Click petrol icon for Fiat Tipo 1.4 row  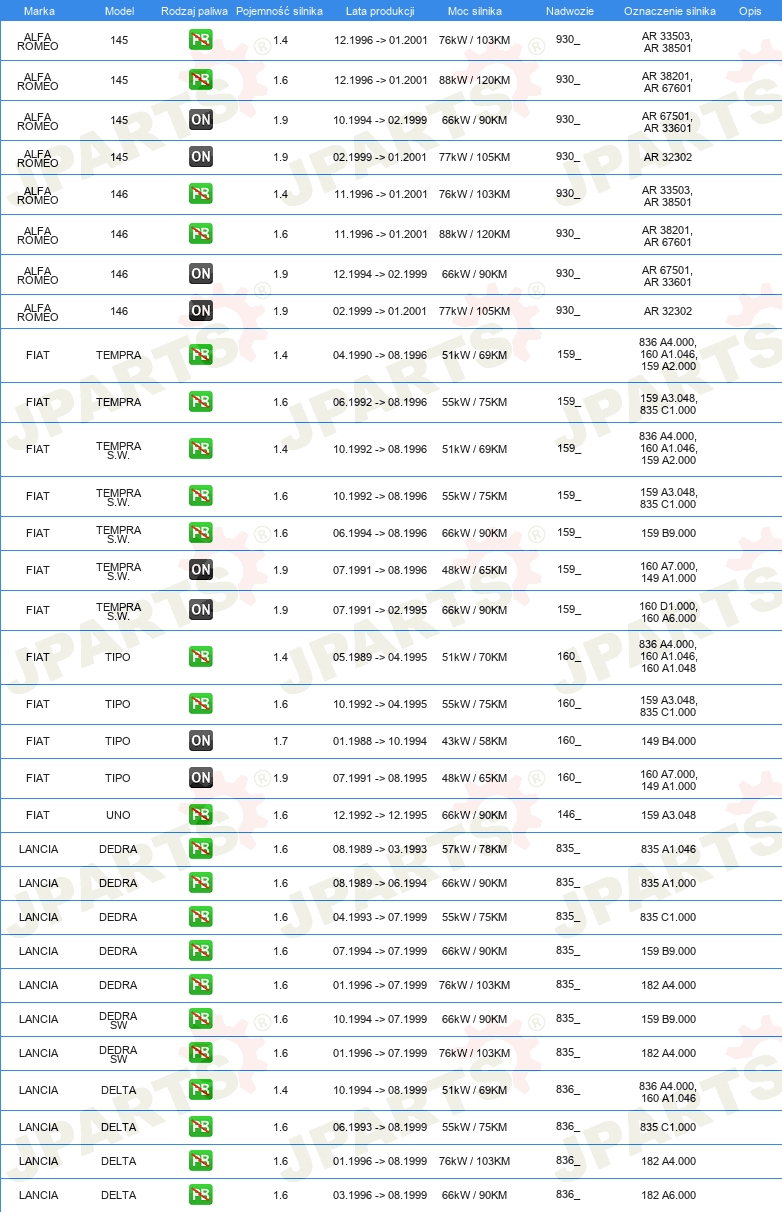(201, 657)
